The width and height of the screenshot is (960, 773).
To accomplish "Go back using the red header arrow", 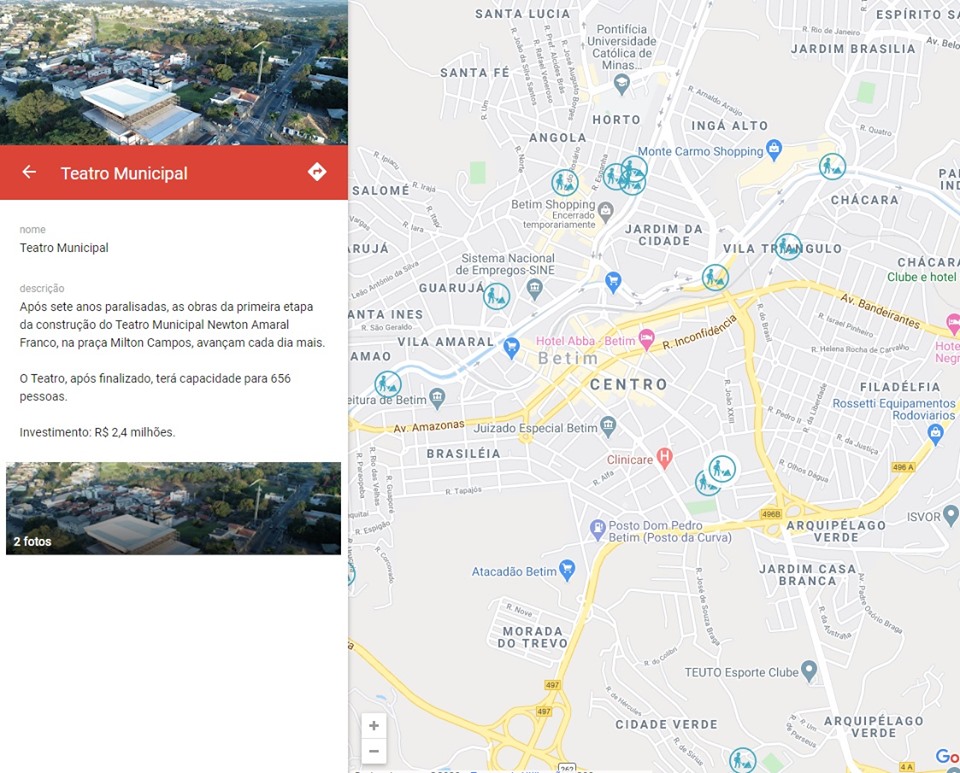I will point(28,172).
